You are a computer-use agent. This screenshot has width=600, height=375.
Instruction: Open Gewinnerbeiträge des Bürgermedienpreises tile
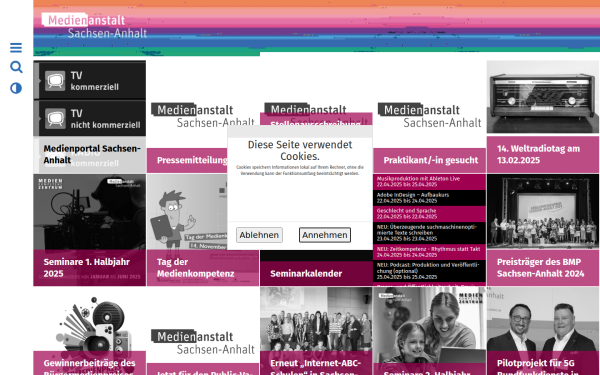(x=90, y=363)
